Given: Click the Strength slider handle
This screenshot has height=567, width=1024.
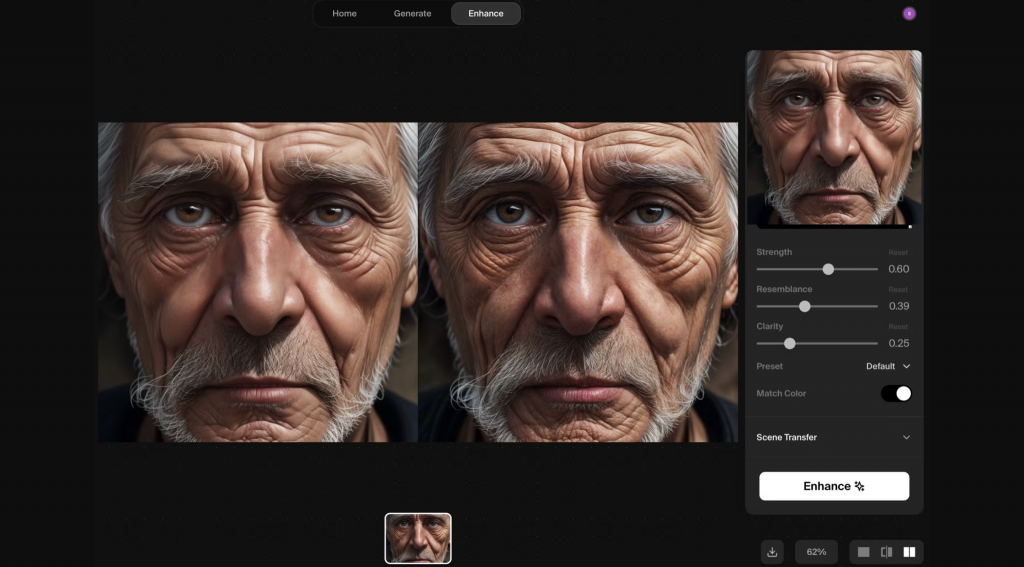Looking at the screenshot, I should pos(828,269).
